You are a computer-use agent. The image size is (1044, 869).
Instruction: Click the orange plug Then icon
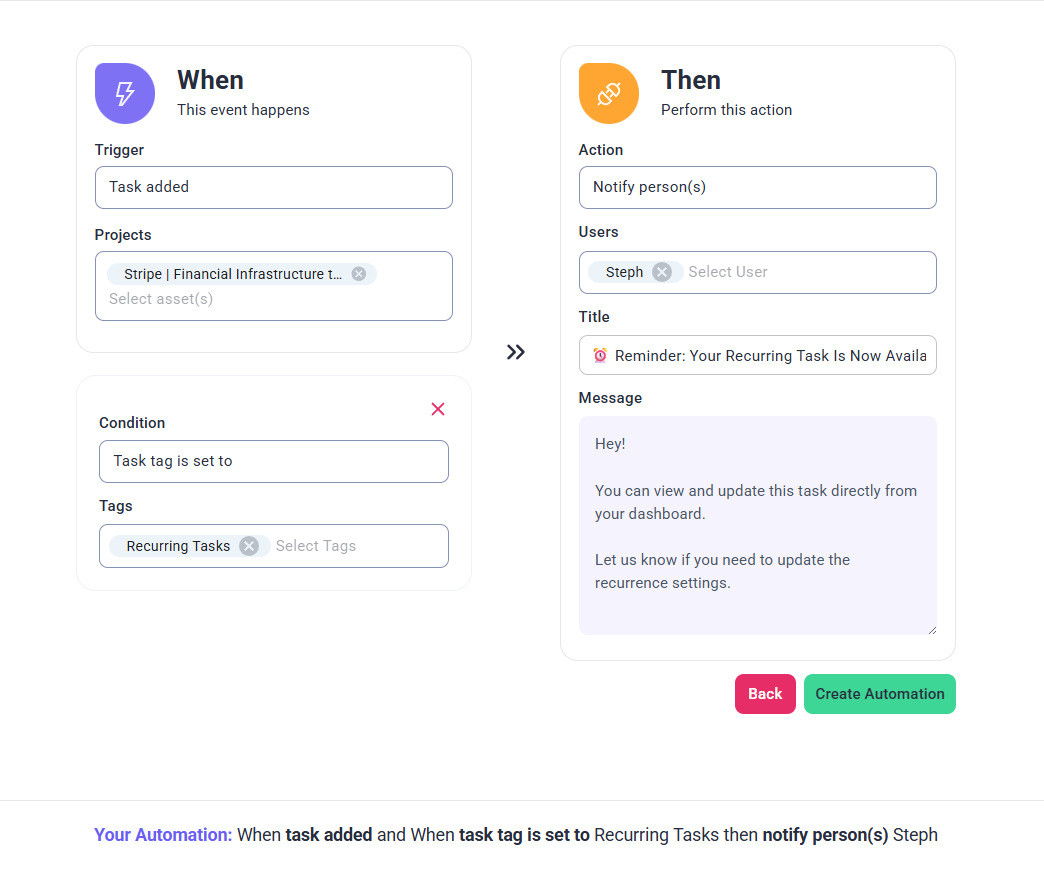pos(609,94)
